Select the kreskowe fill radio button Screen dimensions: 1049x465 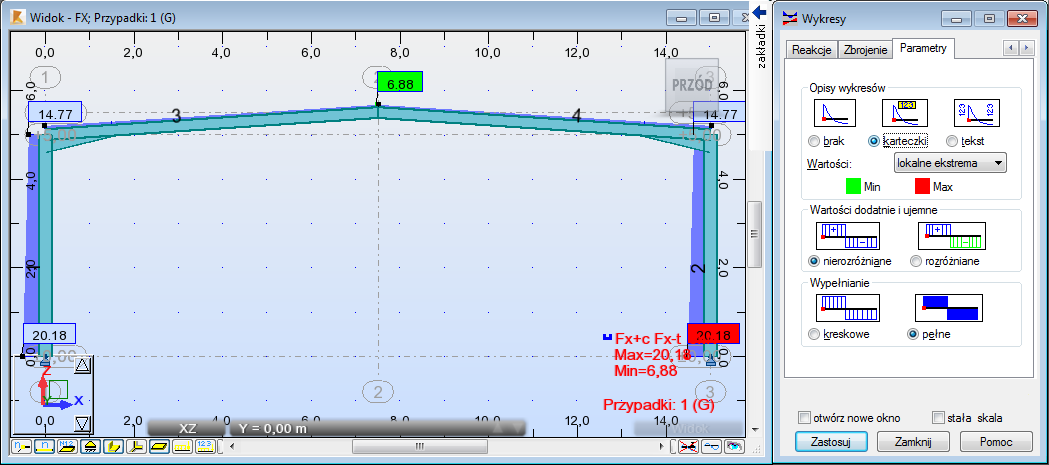point(814,334)
